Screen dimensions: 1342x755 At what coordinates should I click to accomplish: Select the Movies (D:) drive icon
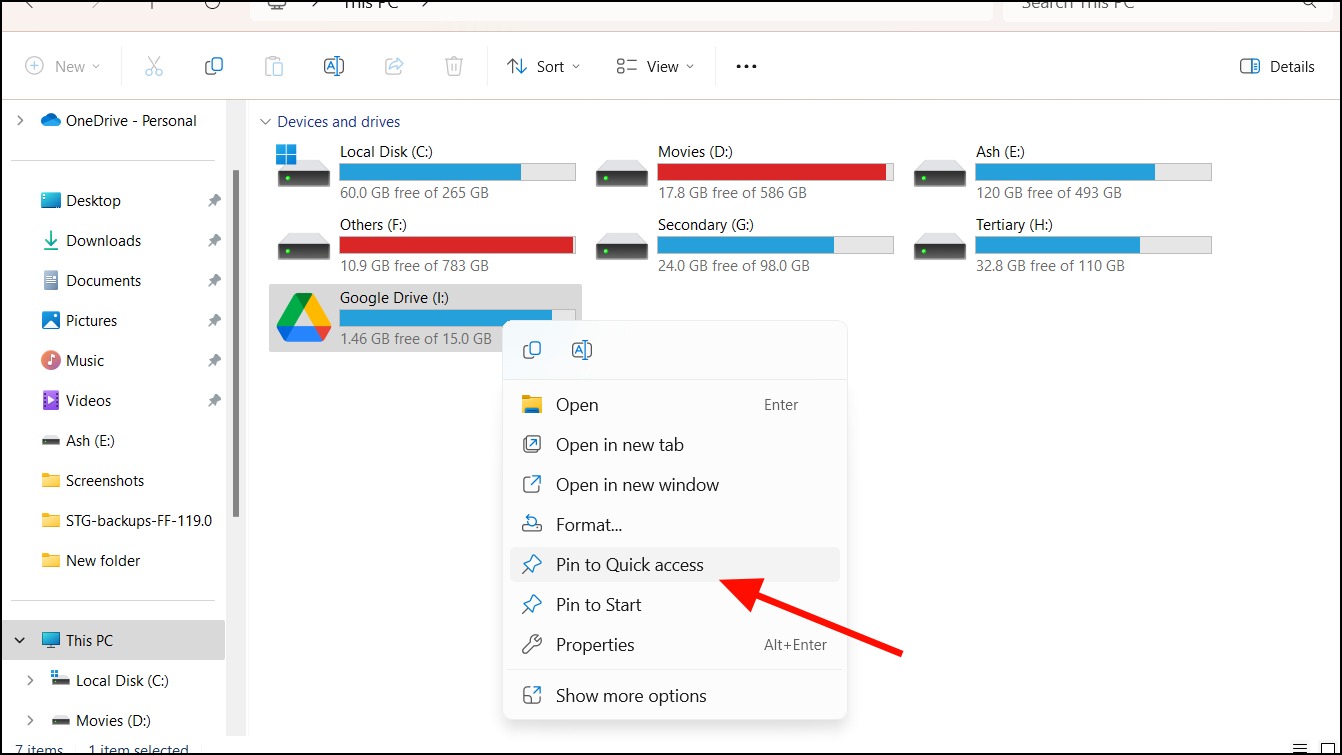(622, 172)
